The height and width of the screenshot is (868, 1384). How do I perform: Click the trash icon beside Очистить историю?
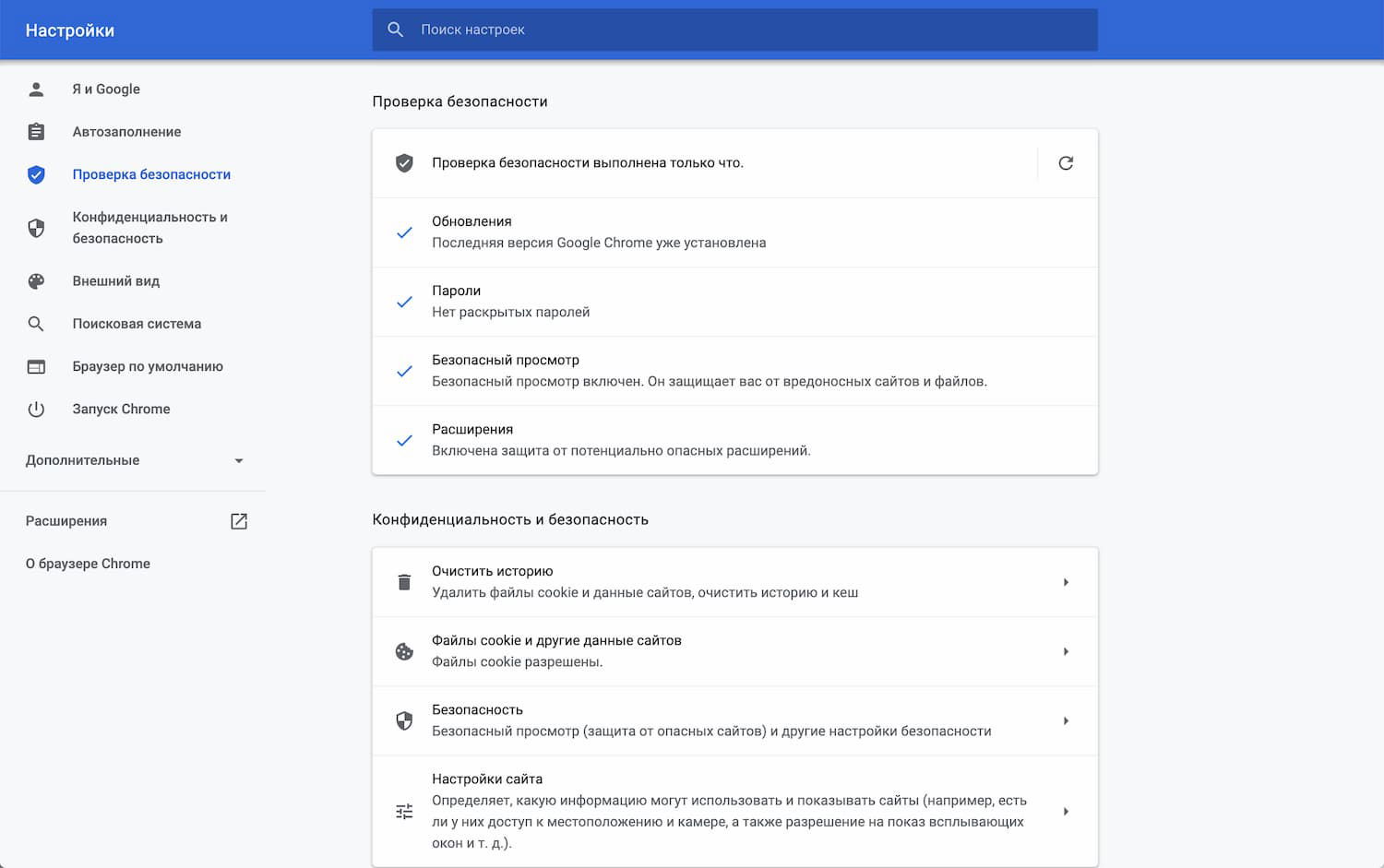tap(403, 581)
